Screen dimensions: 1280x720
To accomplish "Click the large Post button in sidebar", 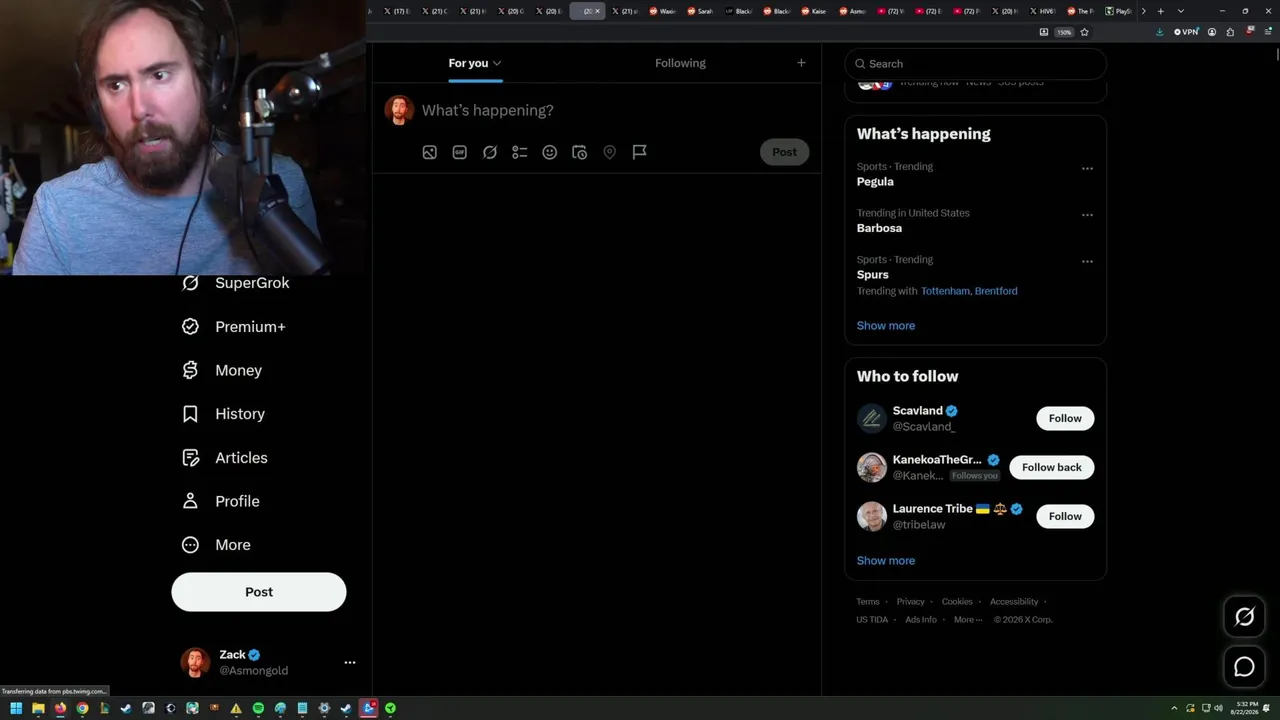I will point(259,592).
